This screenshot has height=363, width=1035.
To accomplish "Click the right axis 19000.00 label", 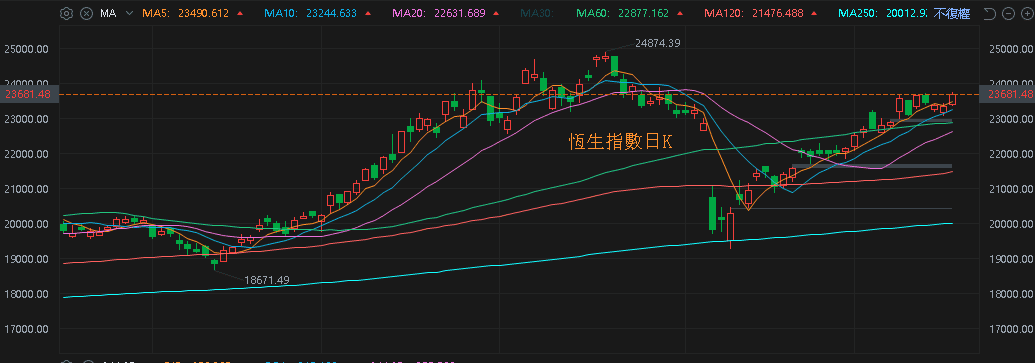I will click(x=1011, y=259).
